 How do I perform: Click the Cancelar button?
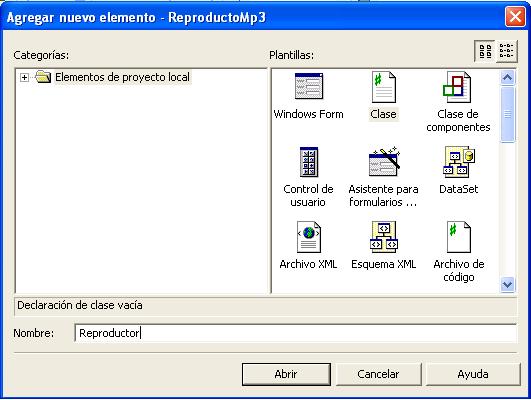(x=378, y=374)
